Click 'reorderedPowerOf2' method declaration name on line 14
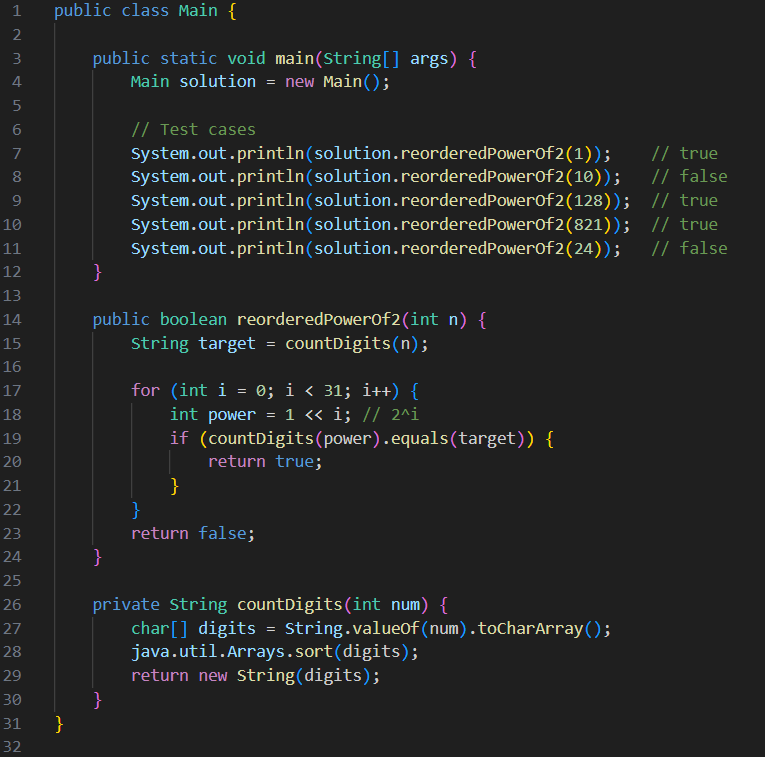Screen dimensions: 765x757 [x=318, y=319]
